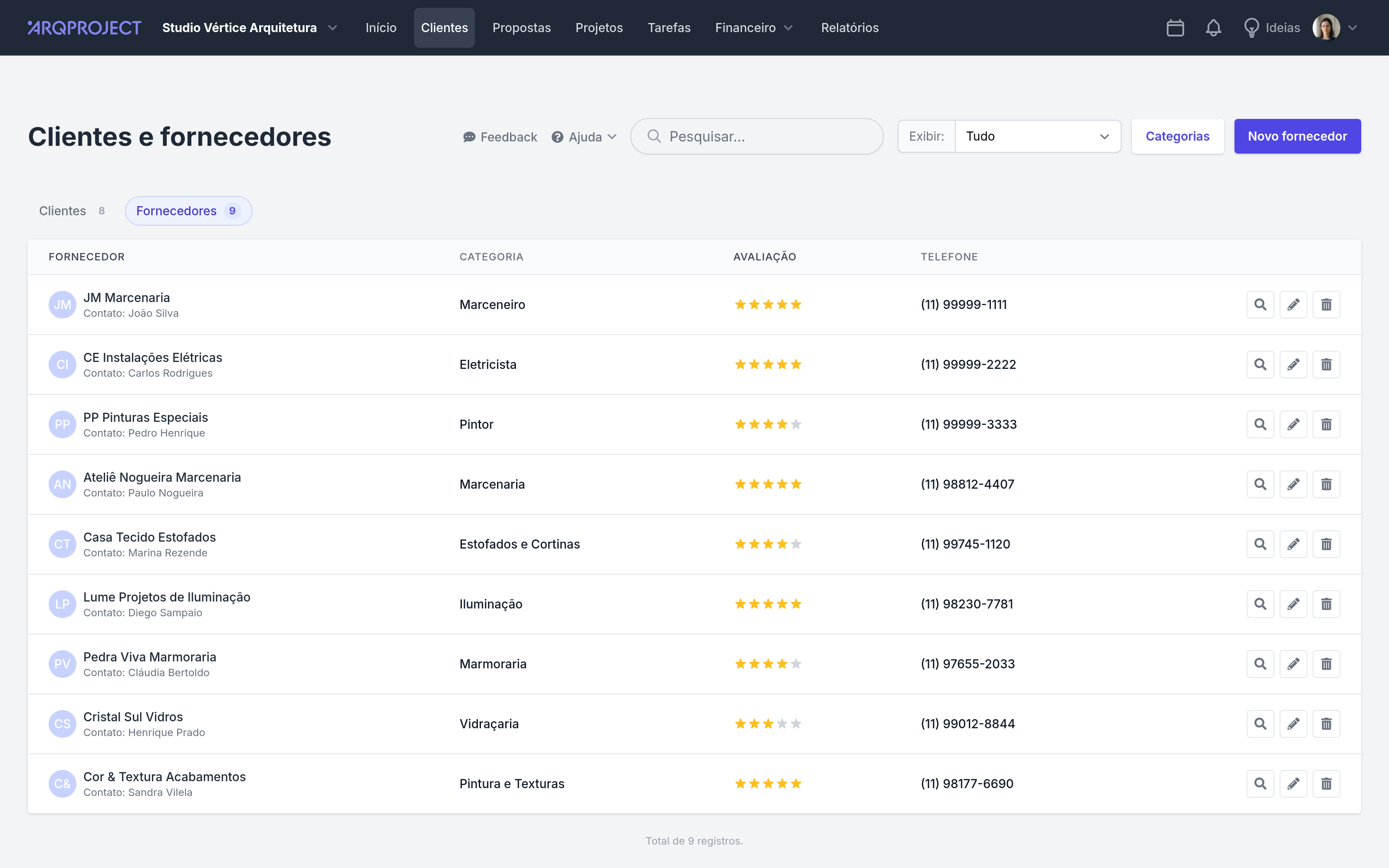View details of Ateliê Nogueira Marcenaria
Image resolution: width=1389 pixels, height=868 pixels.
click(x=1260, y=484)
